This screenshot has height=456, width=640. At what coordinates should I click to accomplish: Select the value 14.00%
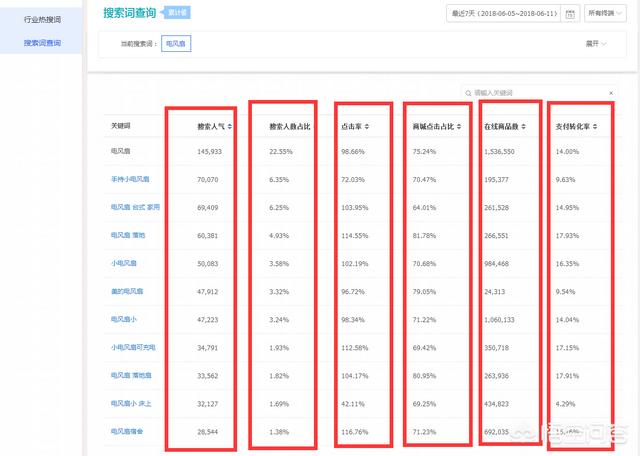pos(567,151)
